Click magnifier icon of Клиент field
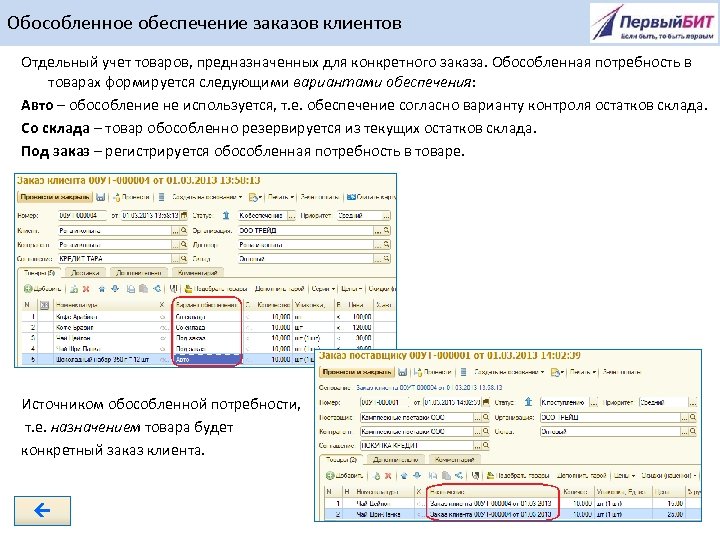Screen dimensions: 720x540 click(184, 231)
